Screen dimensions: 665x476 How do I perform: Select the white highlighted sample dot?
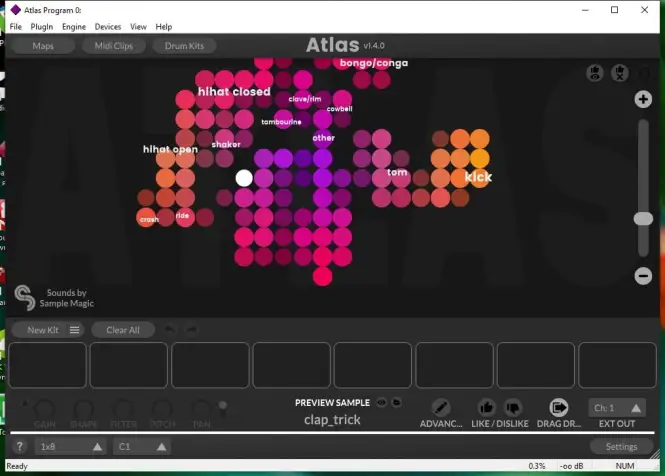[x=244, y=178]
